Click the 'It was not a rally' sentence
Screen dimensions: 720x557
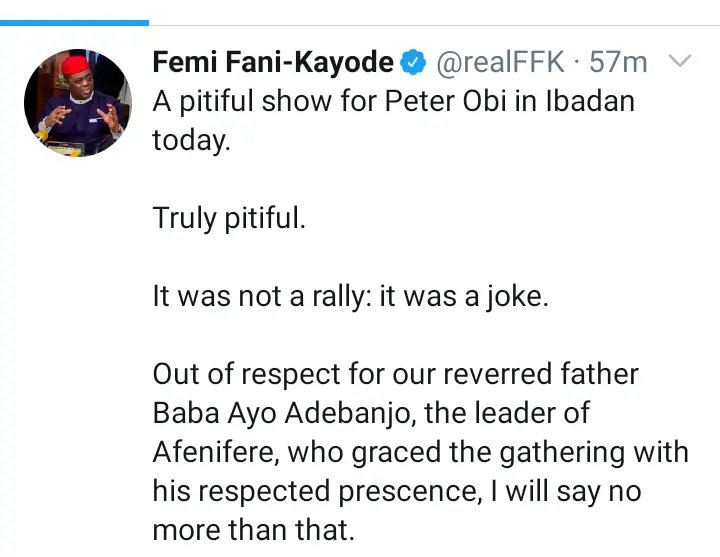[x=350, y=297]
